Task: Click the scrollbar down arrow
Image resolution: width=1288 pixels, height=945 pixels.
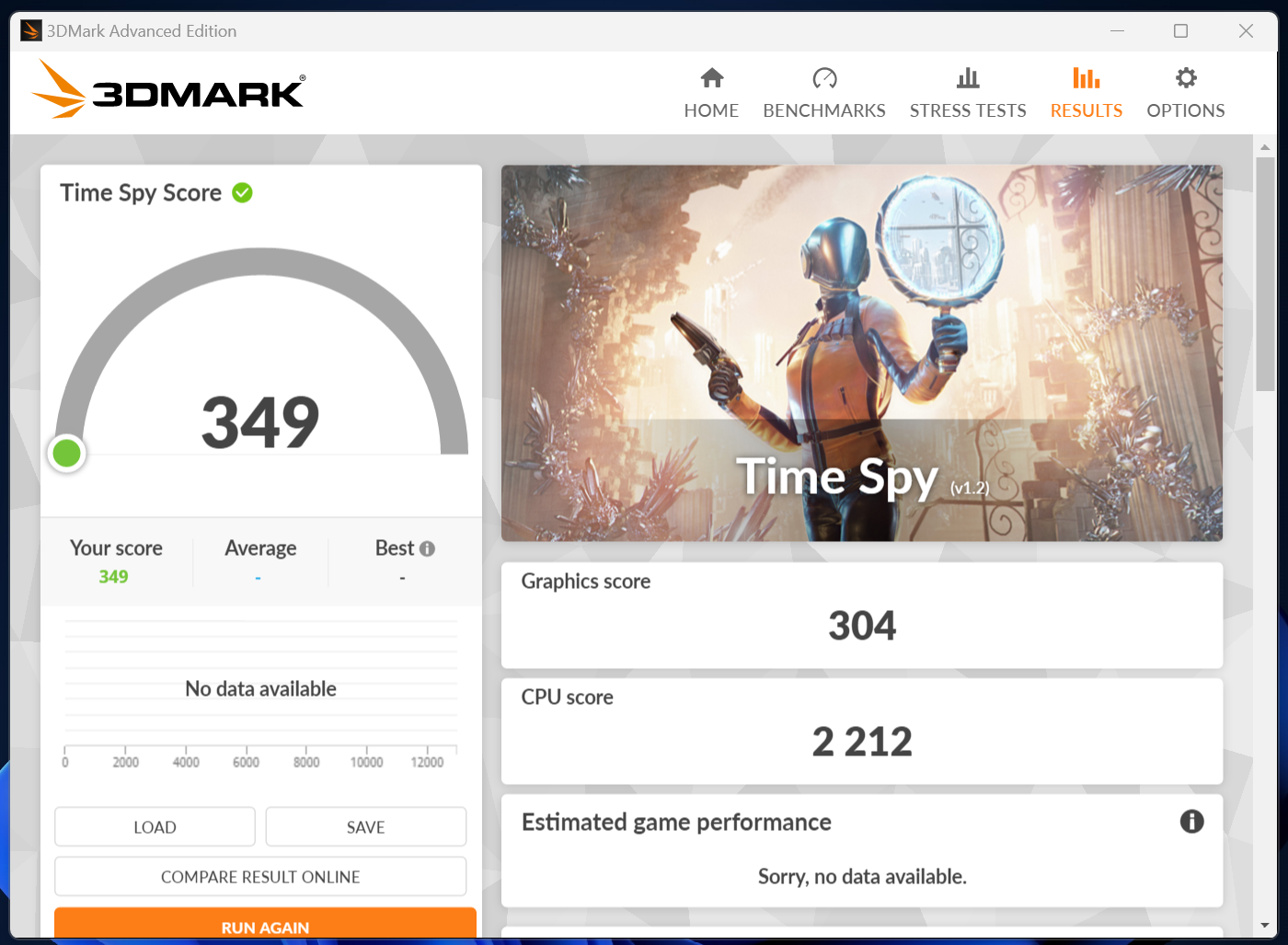Action: pos(1265,926)
